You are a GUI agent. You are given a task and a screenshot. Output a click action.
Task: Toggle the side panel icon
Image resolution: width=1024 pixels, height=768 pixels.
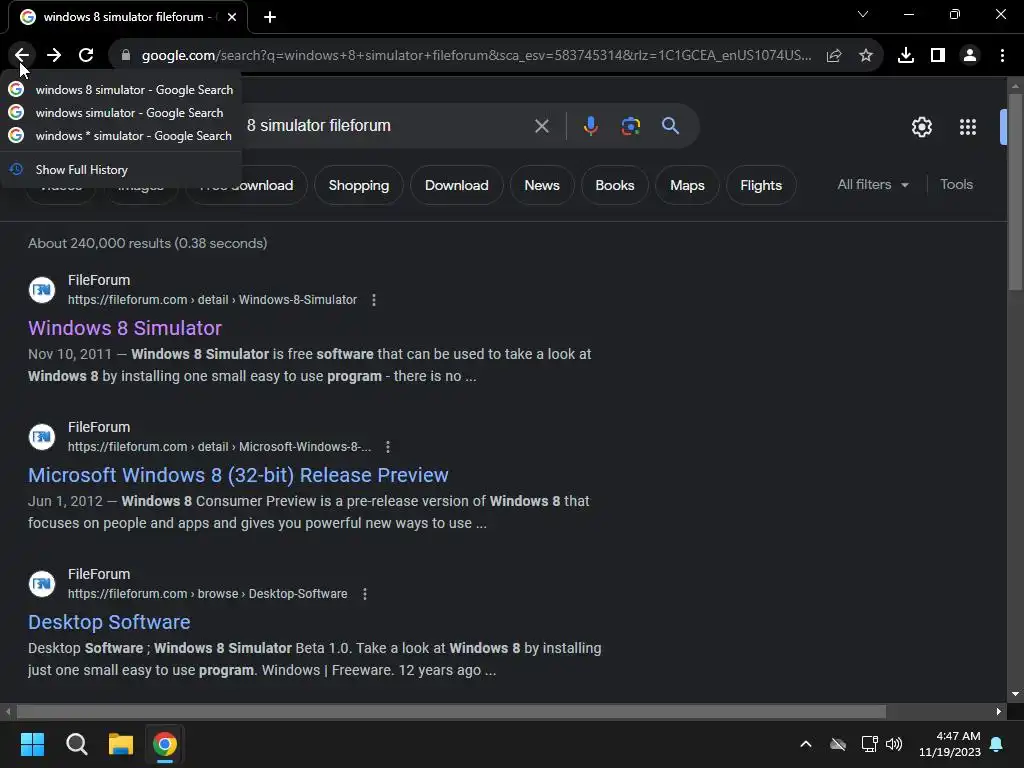[x=938, y=56]
